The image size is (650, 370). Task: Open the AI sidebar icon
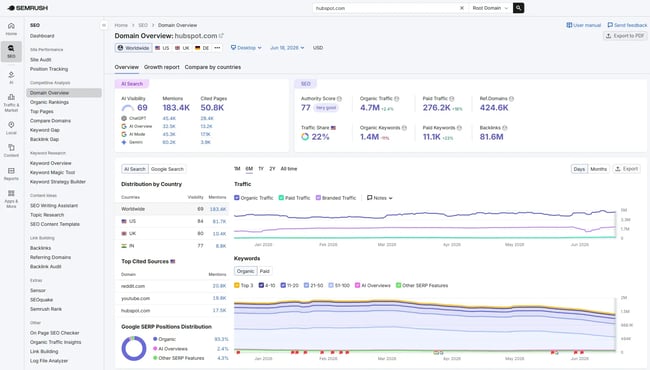11,77
